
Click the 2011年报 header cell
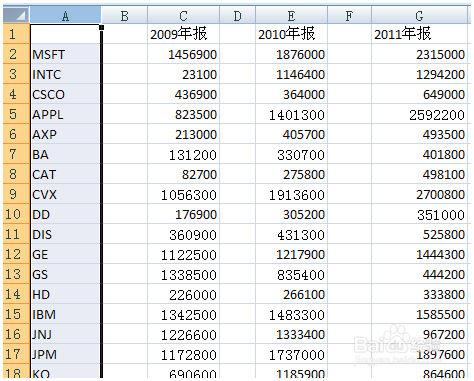[x=419, y=34]
